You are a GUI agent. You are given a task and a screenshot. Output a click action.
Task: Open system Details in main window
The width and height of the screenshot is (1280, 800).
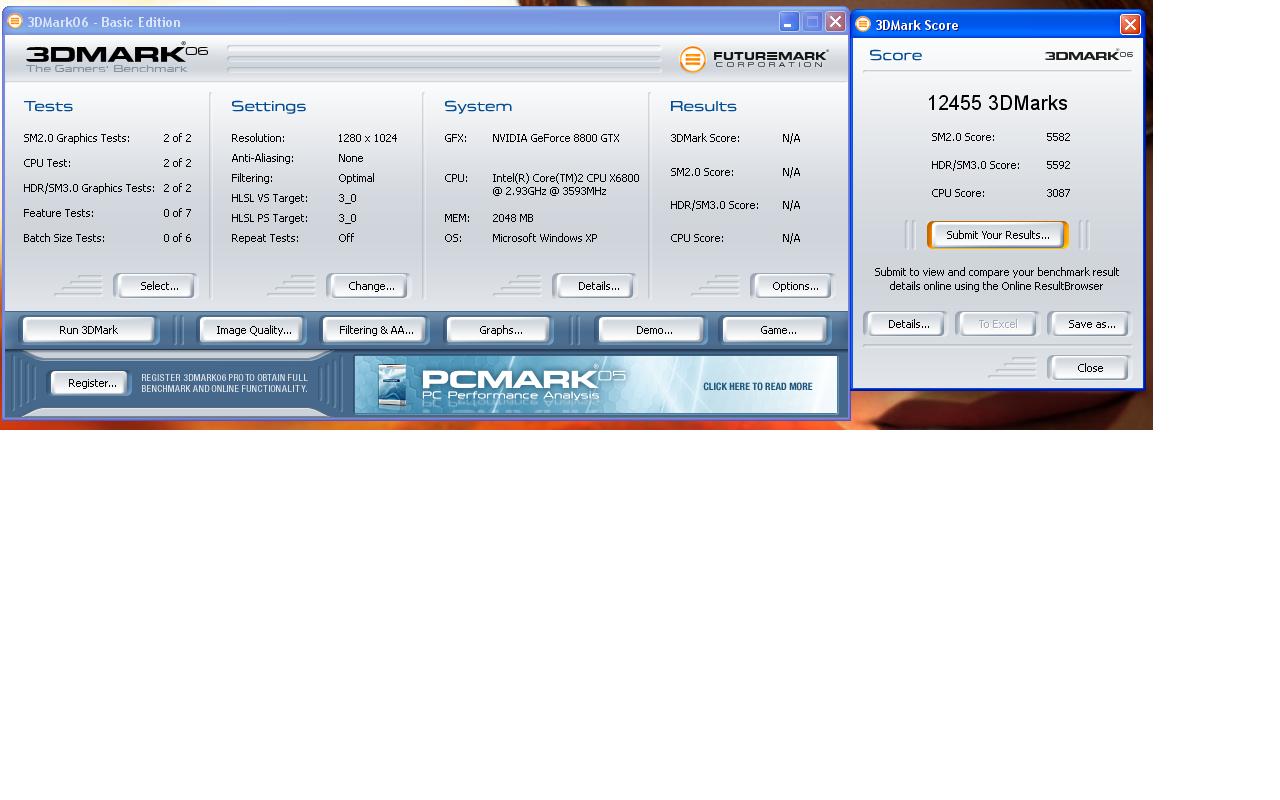[595, 286]
